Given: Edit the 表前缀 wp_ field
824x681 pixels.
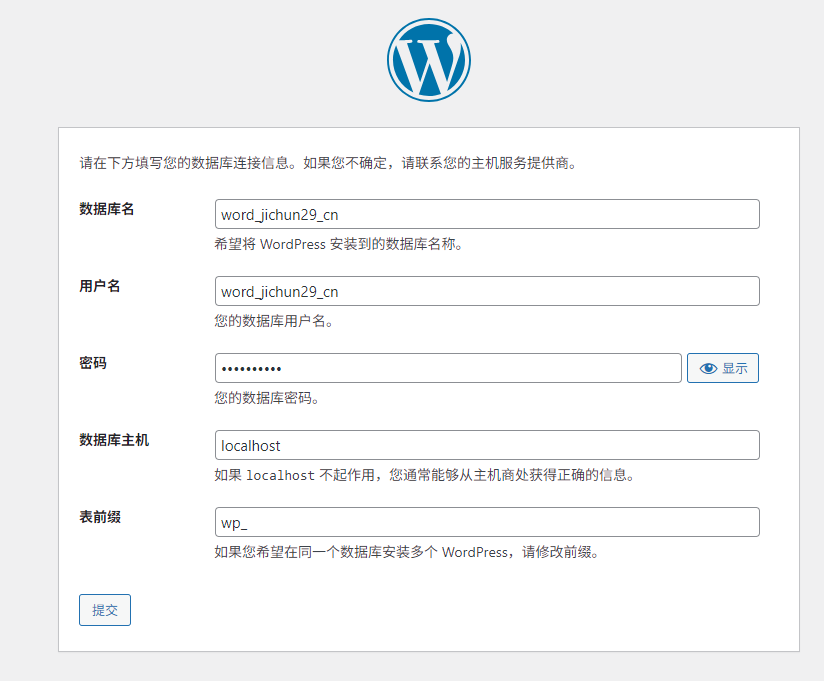Looking at the screenshot, I should point(487,522).
